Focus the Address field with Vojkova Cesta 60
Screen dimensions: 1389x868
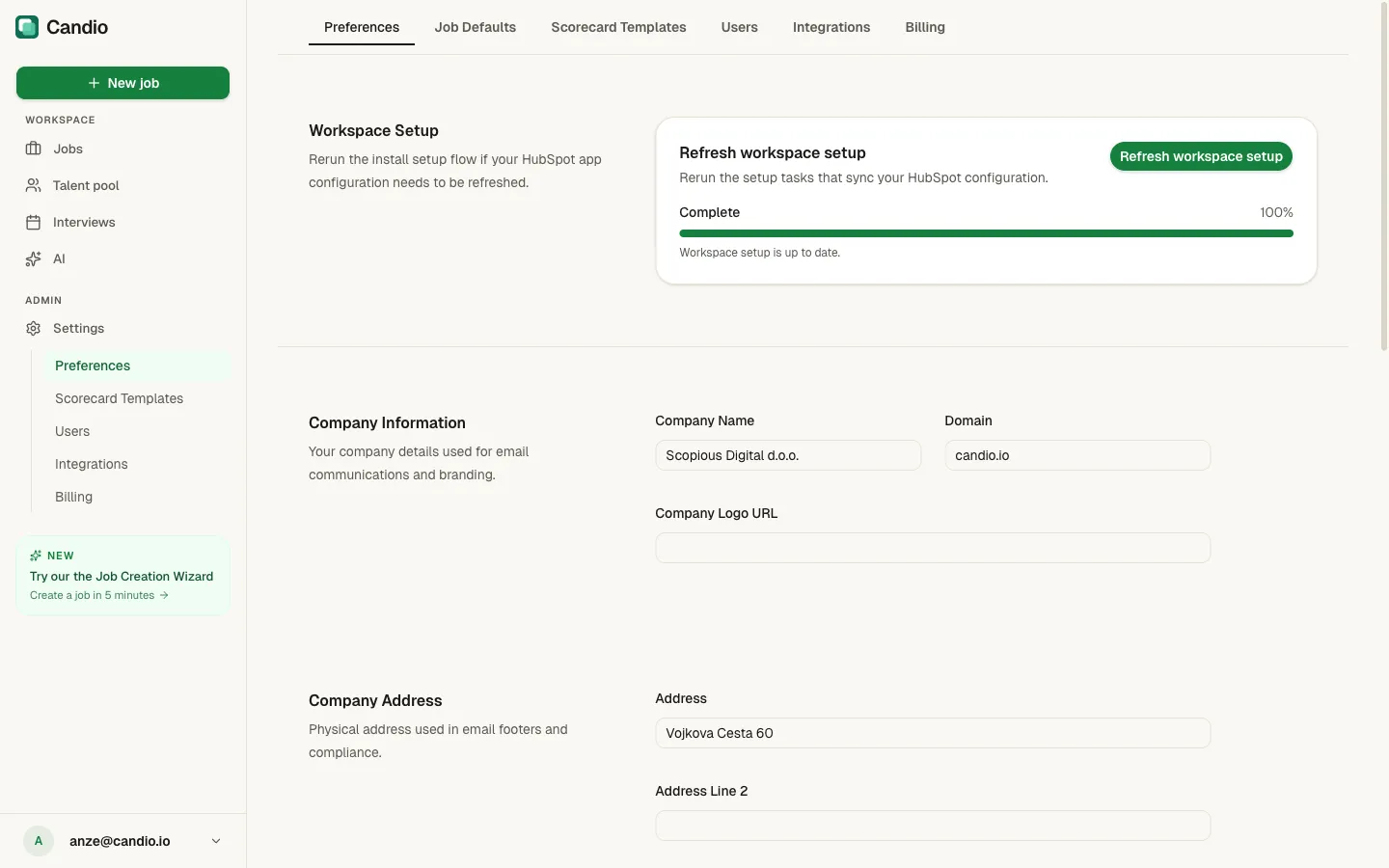click(933, 733)
